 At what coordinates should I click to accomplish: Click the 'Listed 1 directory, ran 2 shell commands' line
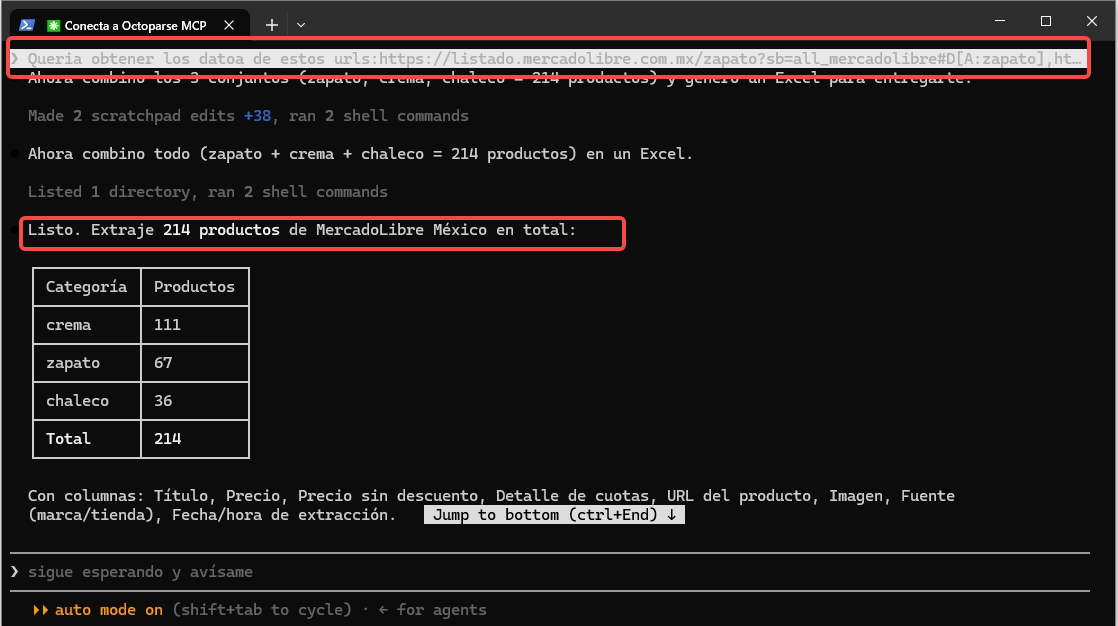pos(207,192)
